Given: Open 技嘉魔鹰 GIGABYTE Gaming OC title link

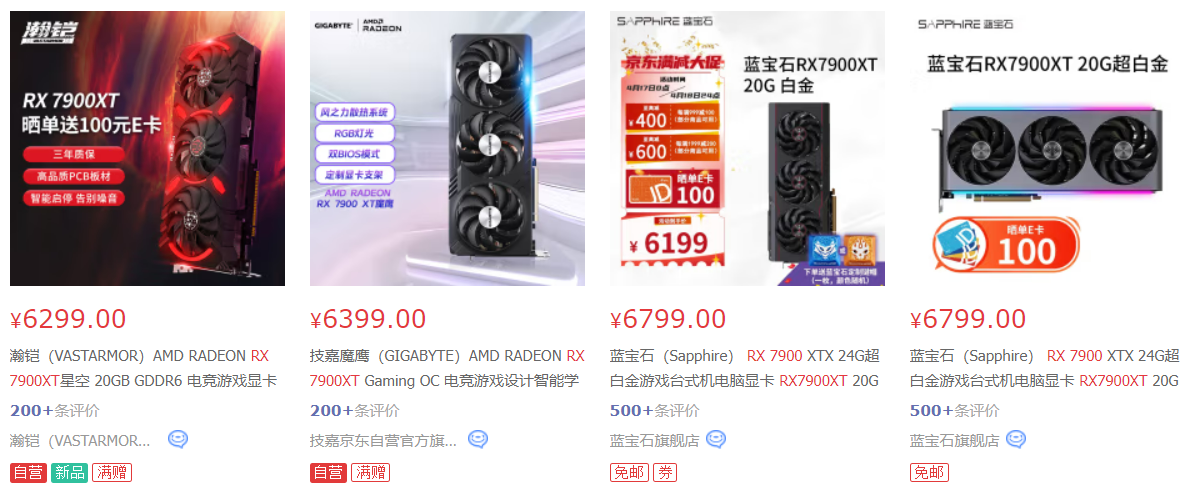Looking at the screenshot, I should coord(447,368).
